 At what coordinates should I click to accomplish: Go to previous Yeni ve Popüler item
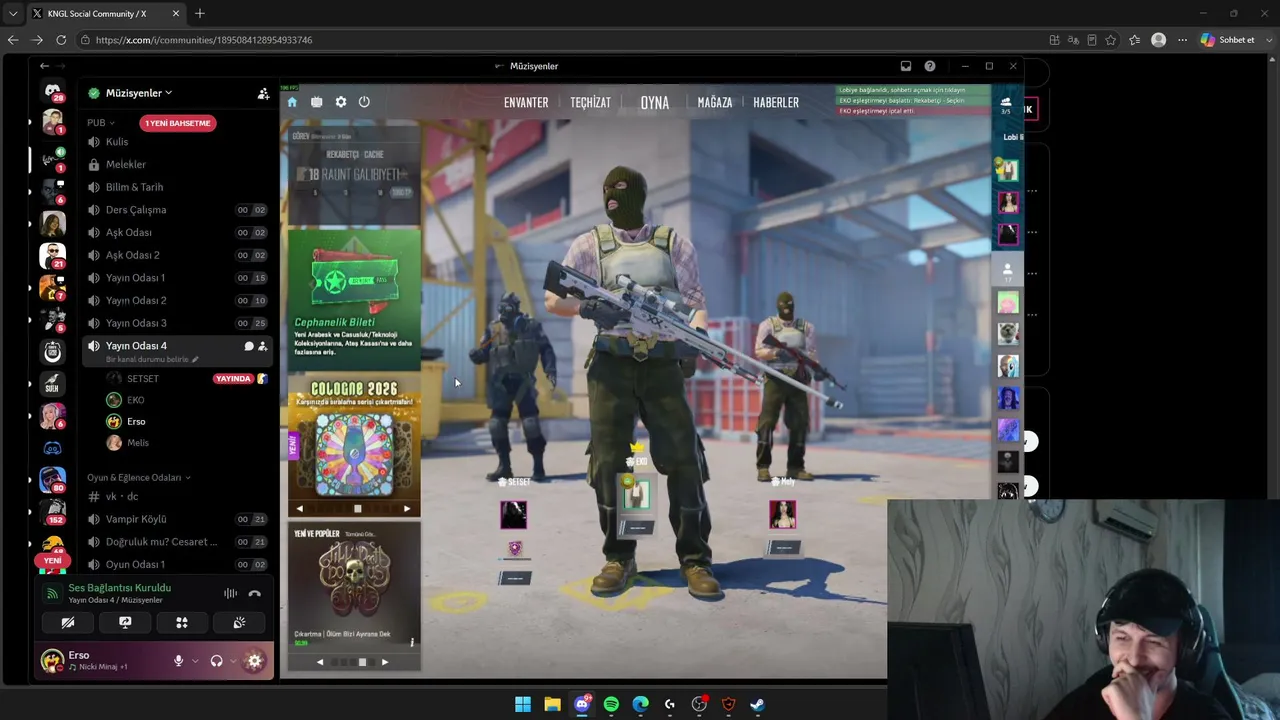tap(320, 662)
